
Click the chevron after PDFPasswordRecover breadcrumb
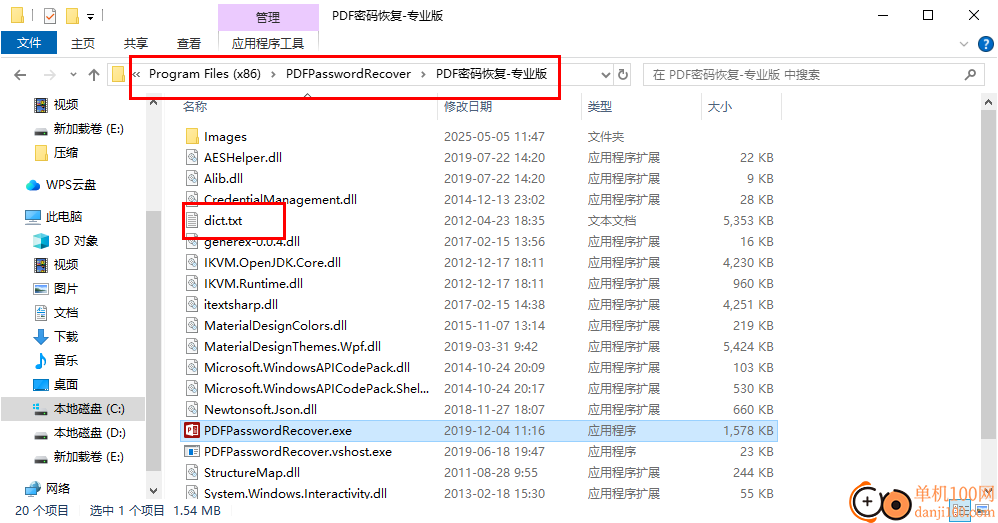pos(423,74)
